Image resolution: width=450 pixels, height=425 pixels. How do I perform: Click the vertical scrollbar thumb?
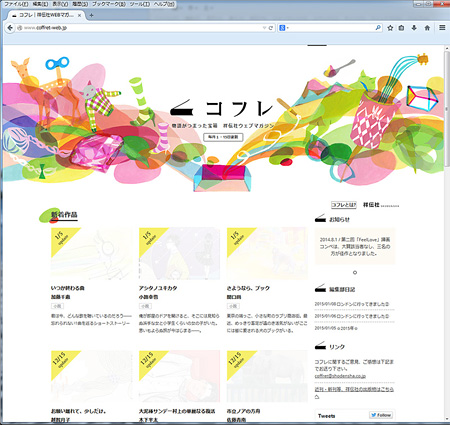tap(447, 108)
